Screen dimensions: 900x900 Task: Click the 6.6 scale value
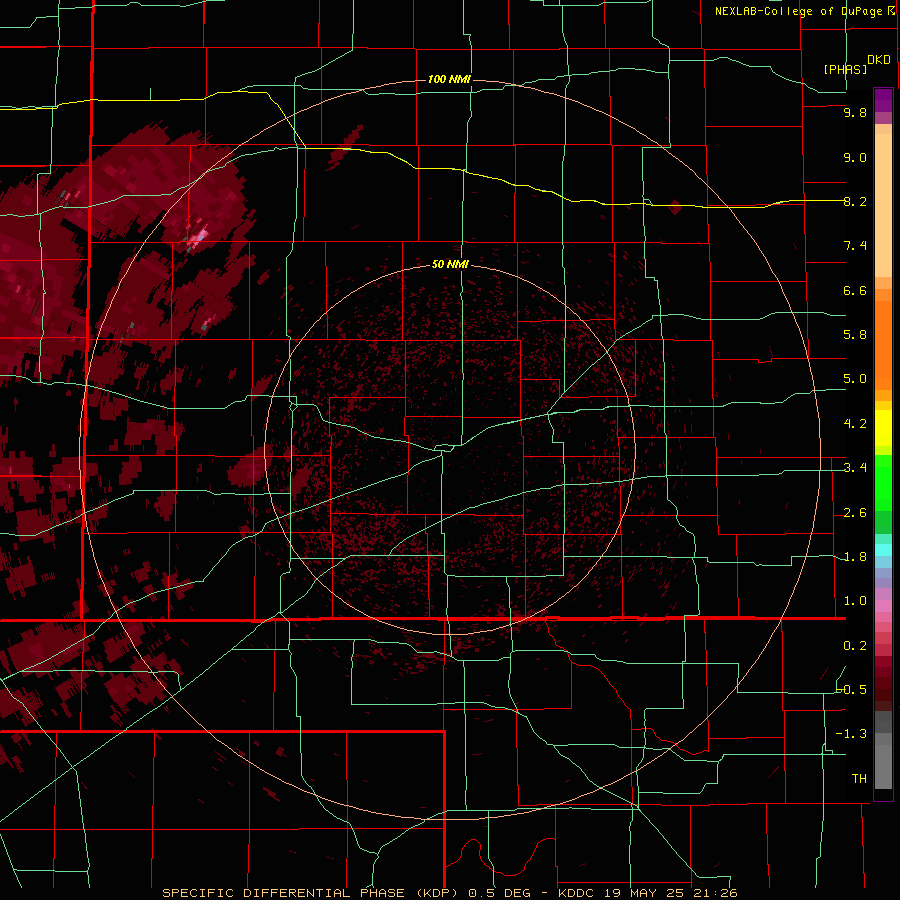[855, 290]
